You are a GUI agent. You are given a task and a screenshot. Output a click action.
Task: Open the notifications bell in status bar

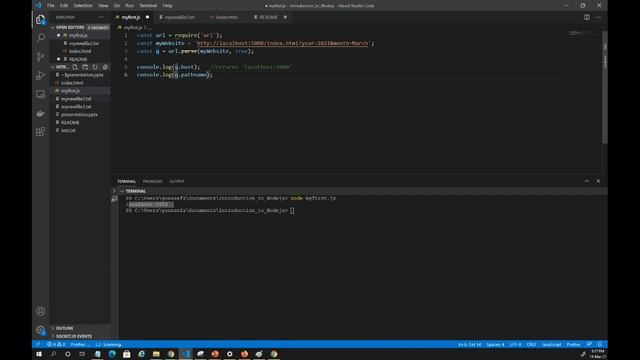[x=600, y=344]
